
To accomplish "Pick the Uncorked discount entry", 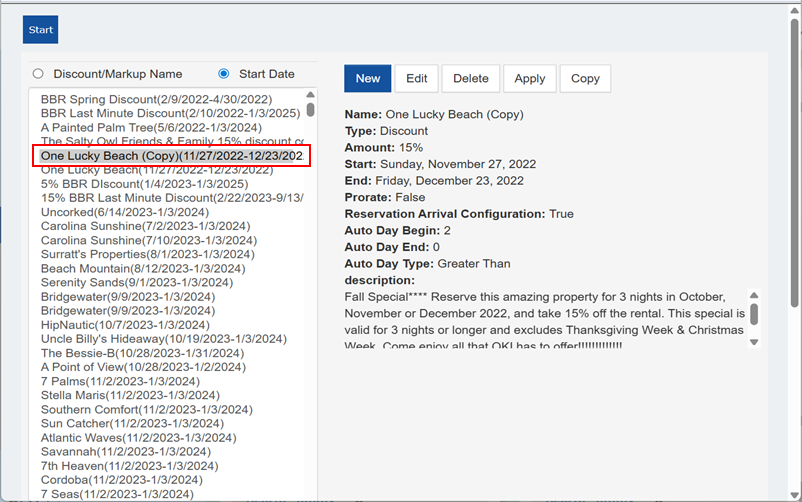I will (124, 212).
